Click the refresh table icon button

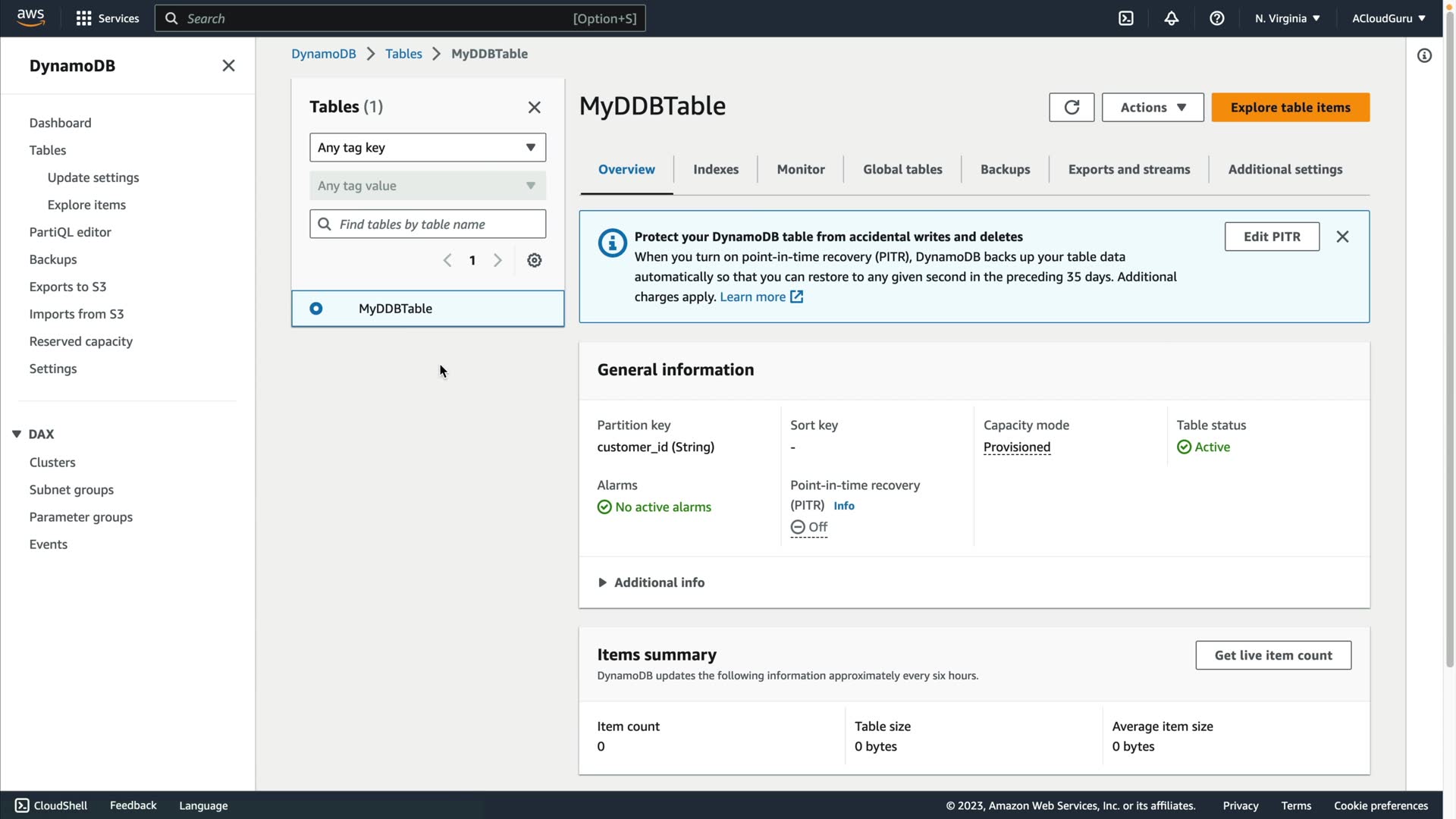click(1071, 108)
